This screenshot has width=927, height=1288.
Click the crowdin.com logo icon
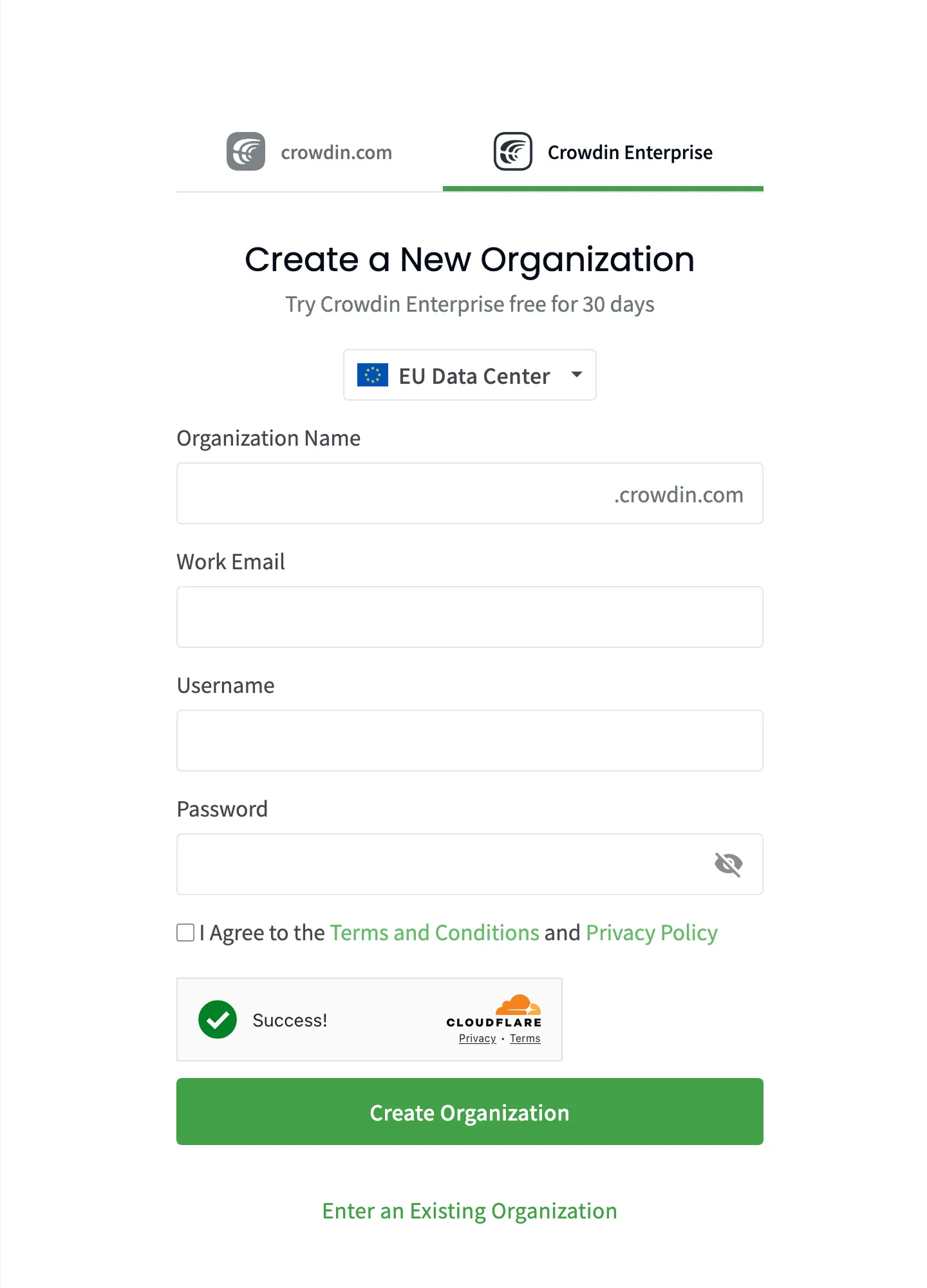[x=245, y=151]
